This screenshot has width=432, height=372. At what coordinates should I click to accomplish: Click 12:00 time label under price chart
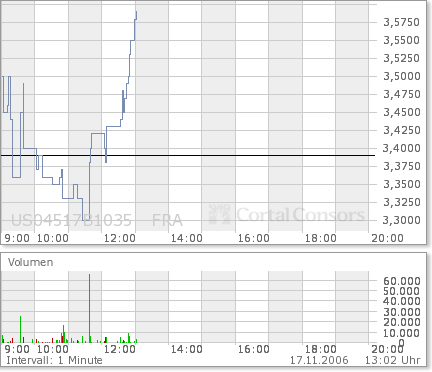click(x=120, y=239)
